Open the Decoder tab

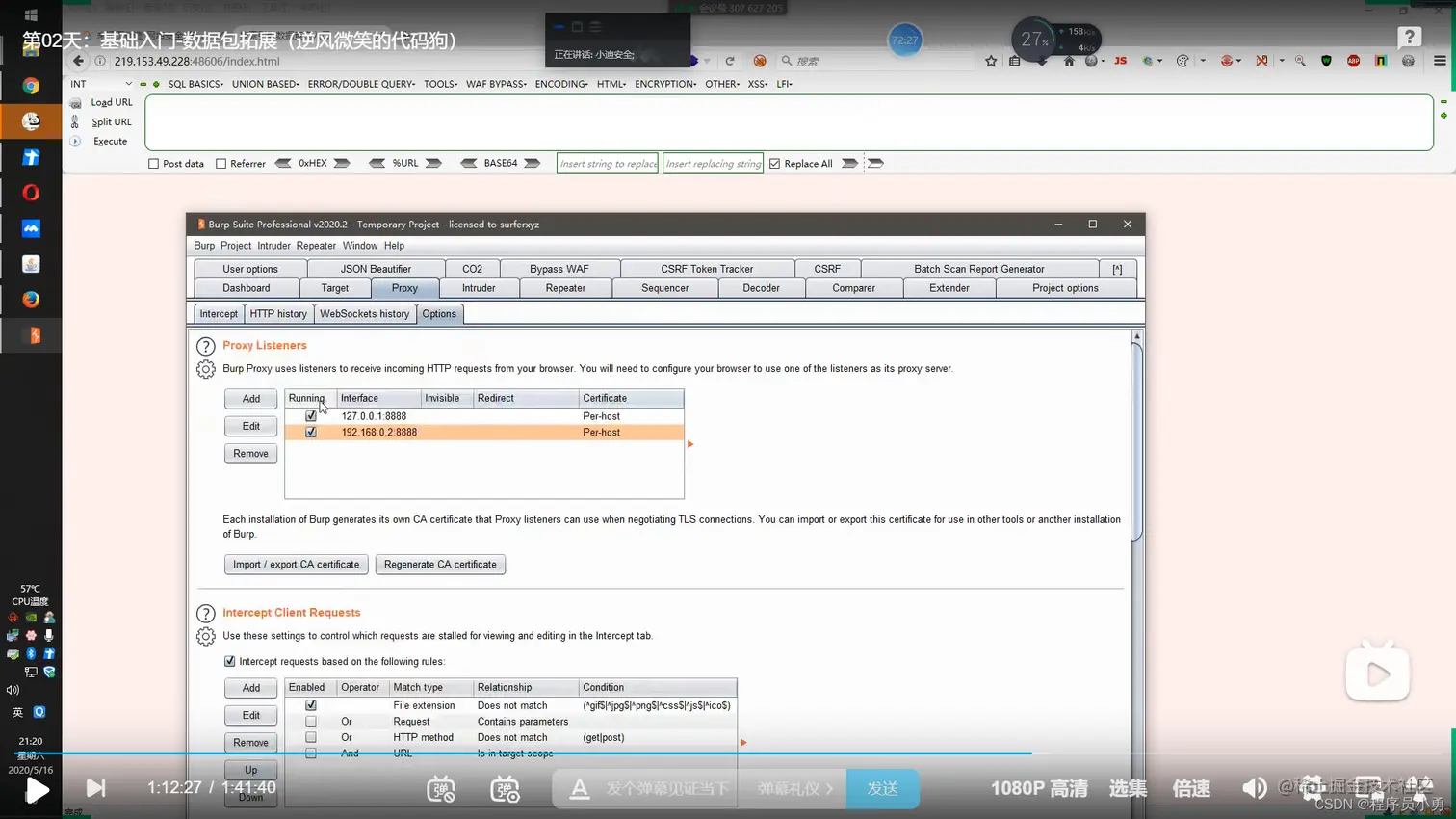tap(761, 288)
